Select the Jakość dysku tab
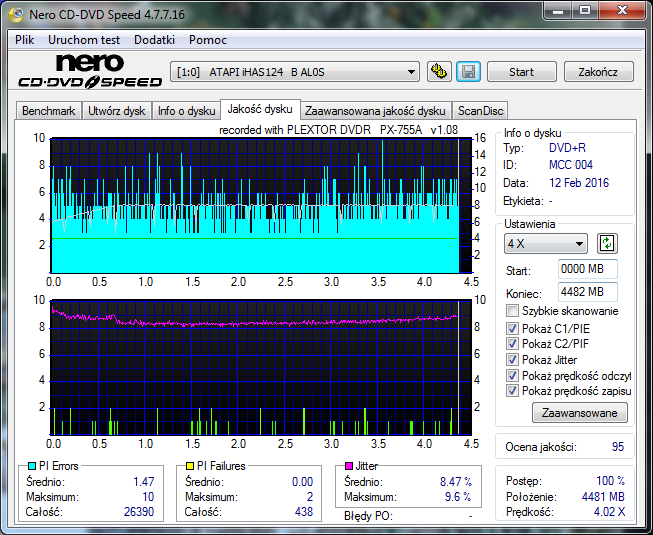Screen dimensions: 653x535 coord(260,109)
